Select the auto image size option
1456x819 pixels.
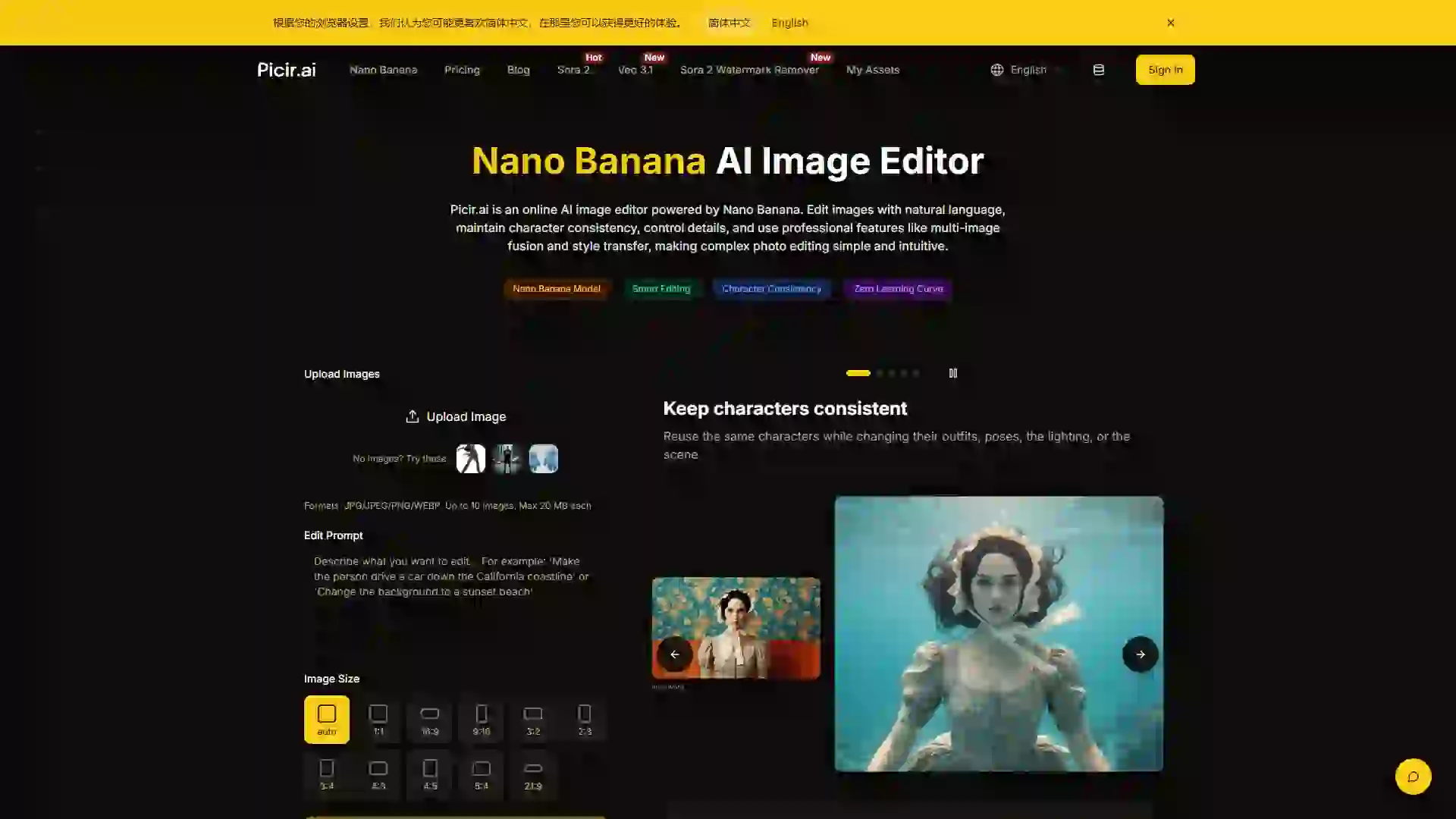coord(327,719)
